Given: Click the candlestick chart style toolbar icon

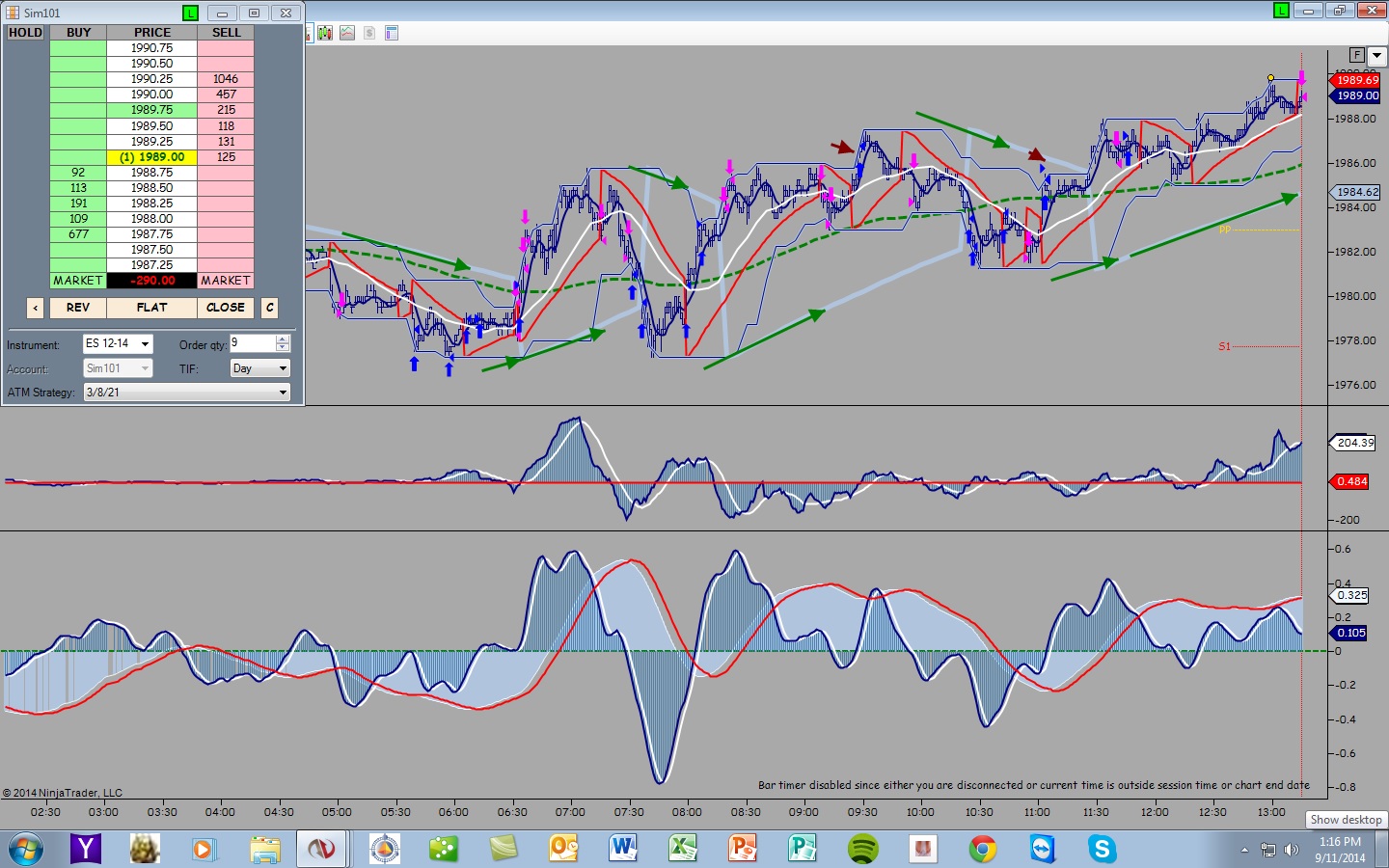Looking at the screenshot, I should pyautogui.click(x=325, y=33).
